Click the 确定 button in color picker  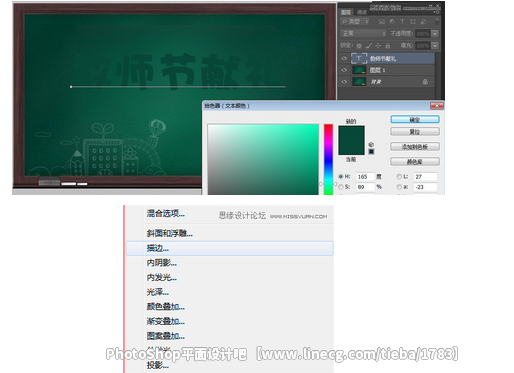click(x=415, y=120)
